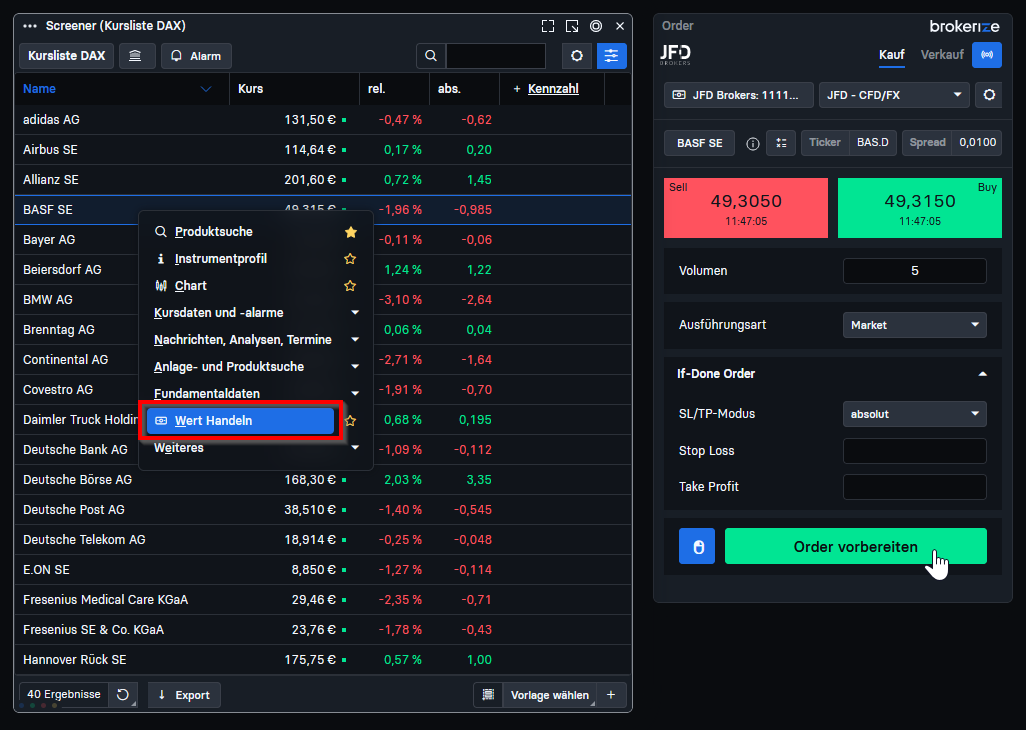Click the Volumen input field
1026x730 pixels.
click(914, 271)
